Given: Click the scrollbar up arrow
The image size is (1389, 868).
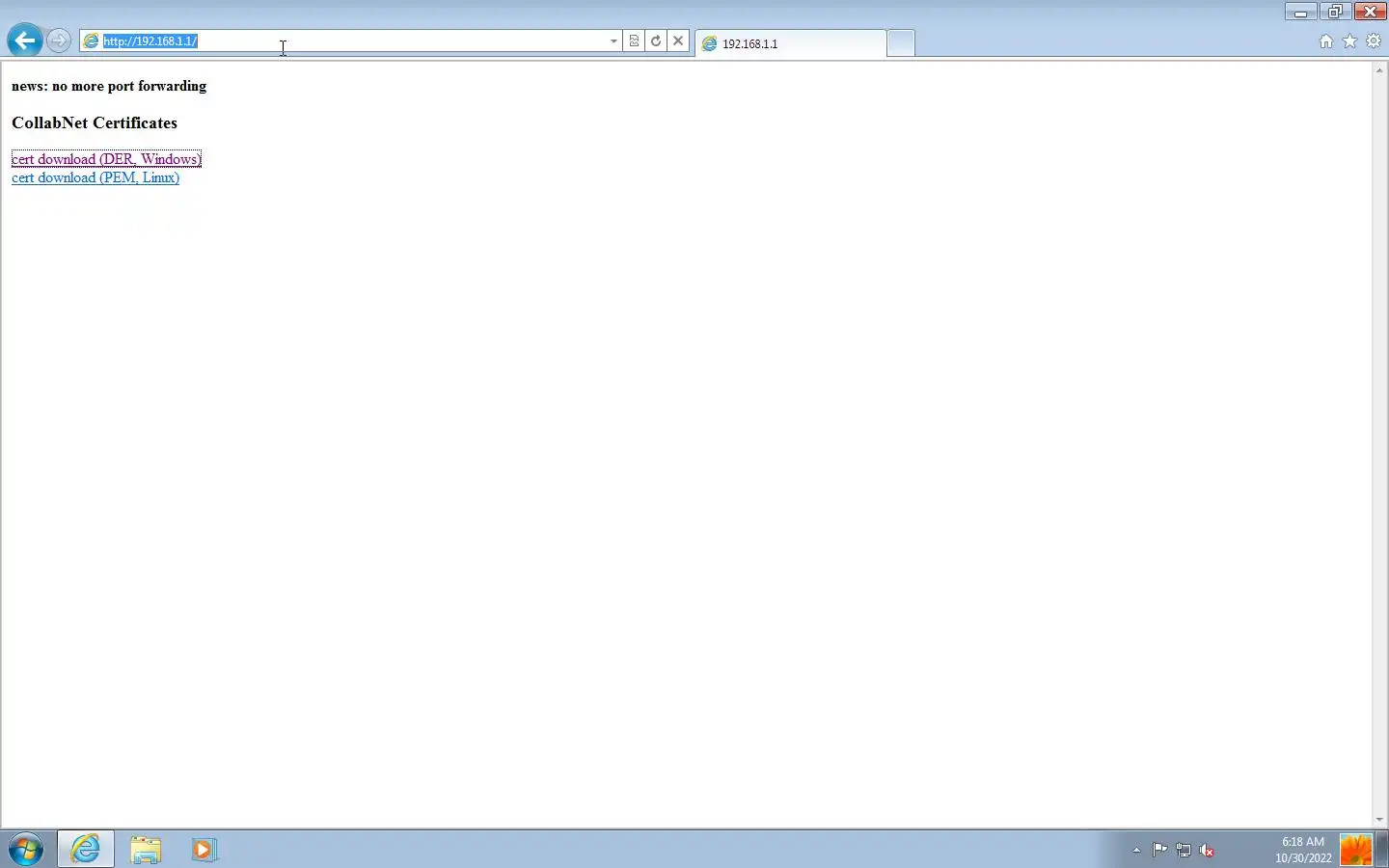Looking at the screenshot, I should (x=1379, y=69).
